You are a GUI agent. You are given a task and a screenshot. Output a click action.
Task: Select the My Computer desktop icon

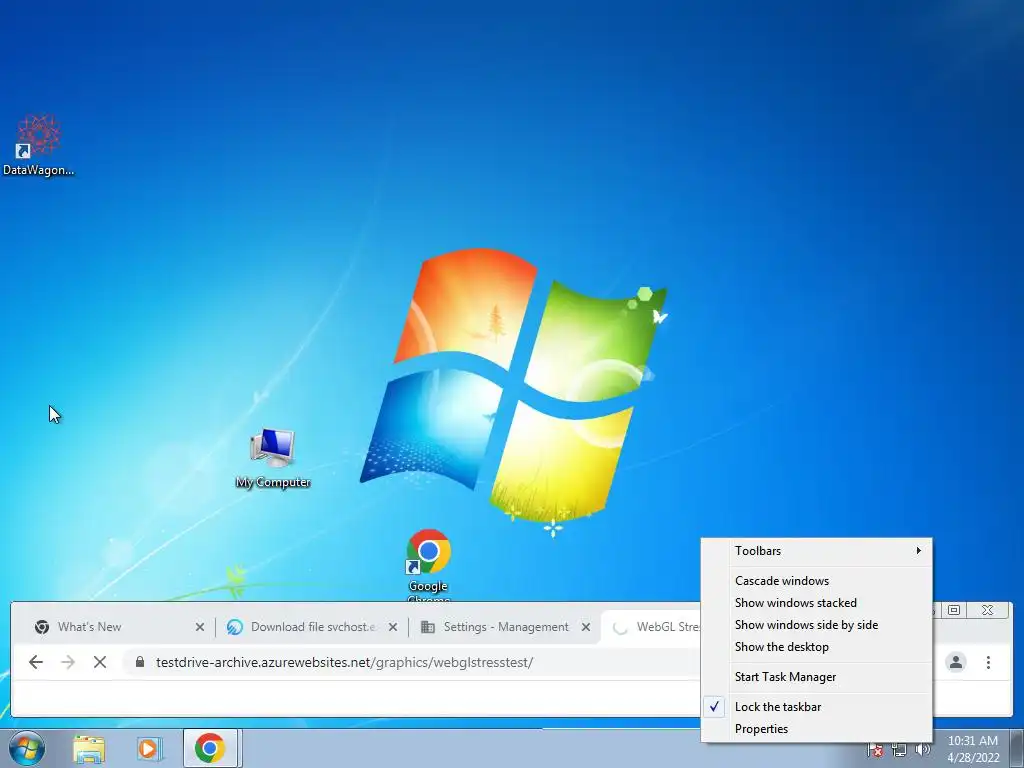pyautogui.click(x=273, y=458)
